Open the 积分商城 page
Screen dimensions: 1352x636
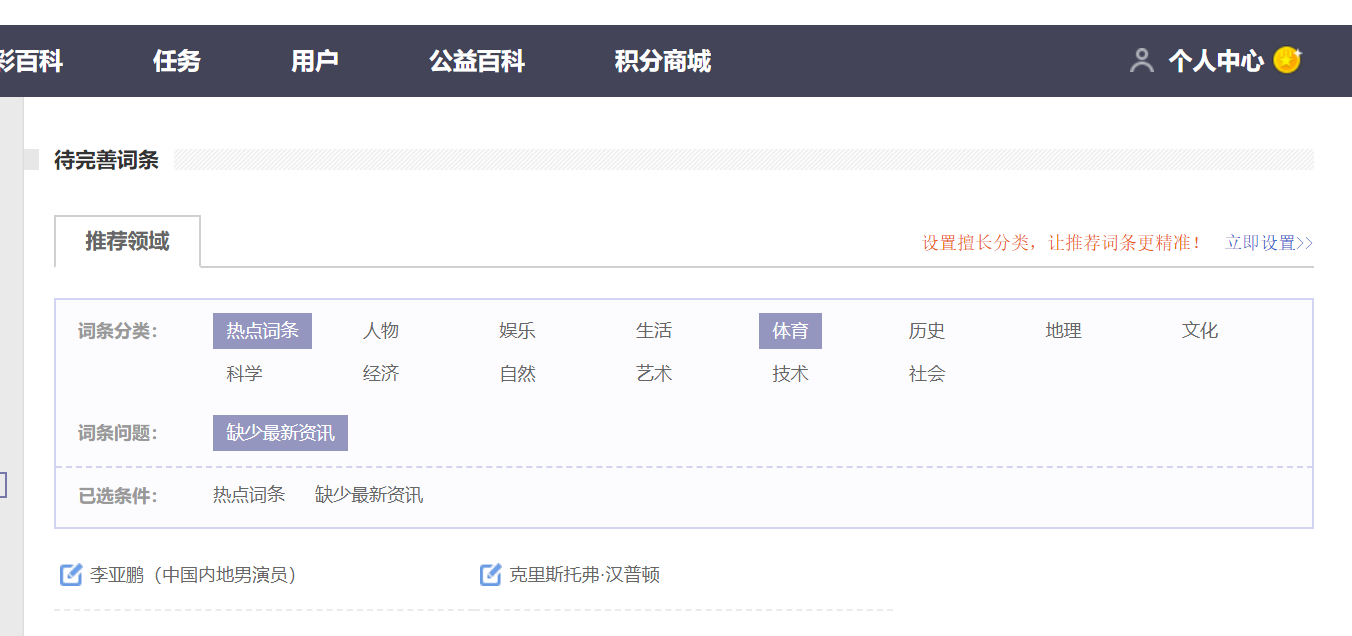662,61
